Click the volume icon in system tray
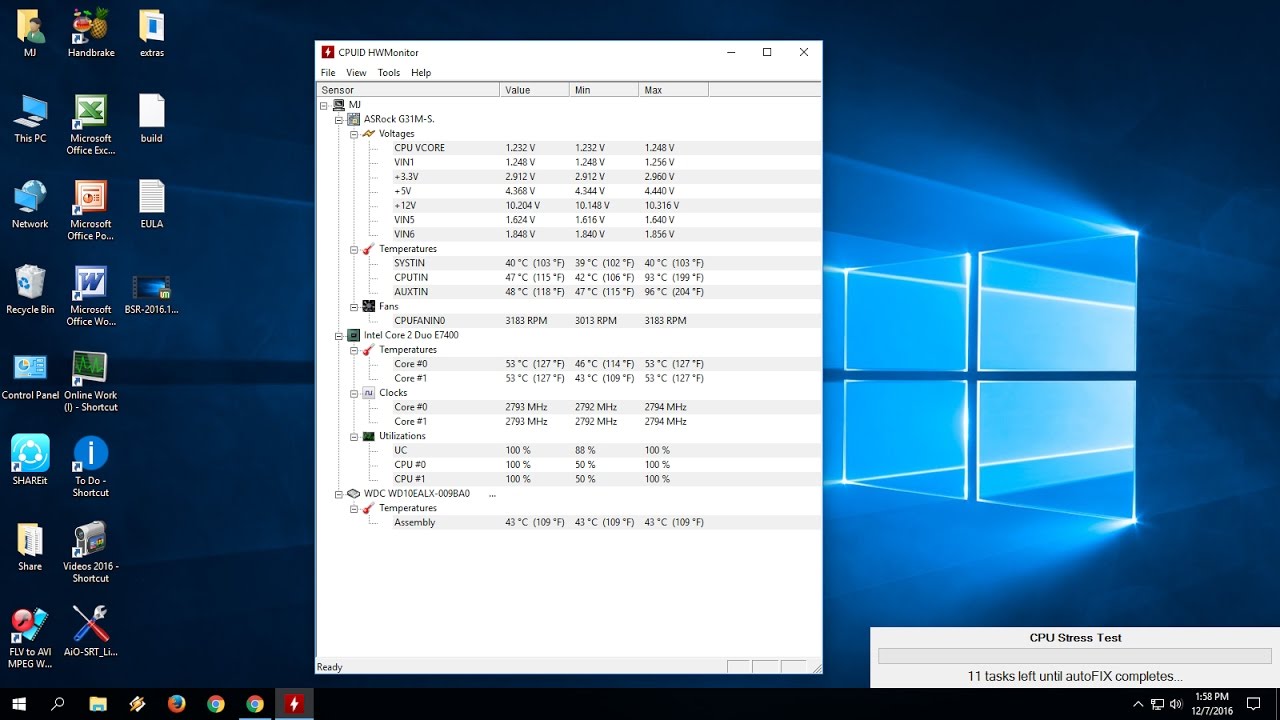This screenshot has width=1280, height=720. [x=1175, y=704]
